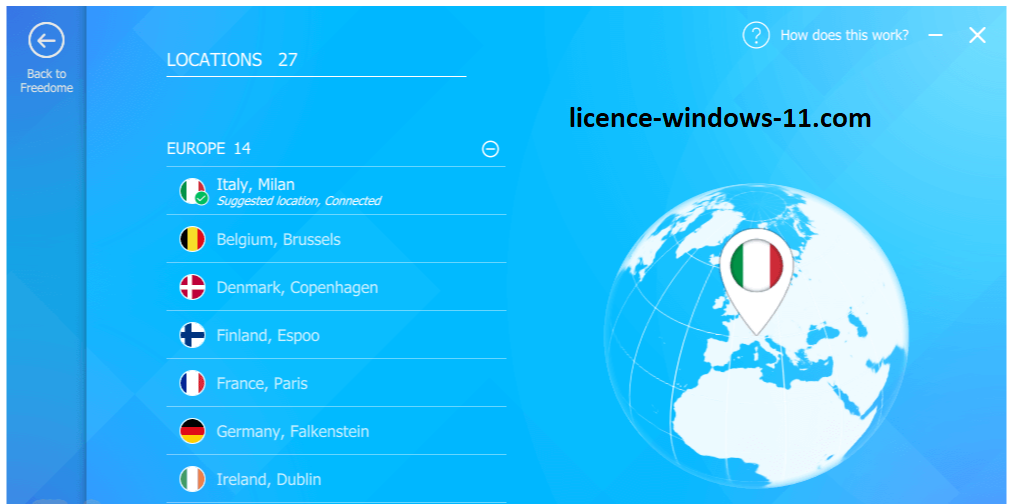This screenshot has height=504, width=1012.
Task: Minimize the Freedome window
Action: click(935, 35)
